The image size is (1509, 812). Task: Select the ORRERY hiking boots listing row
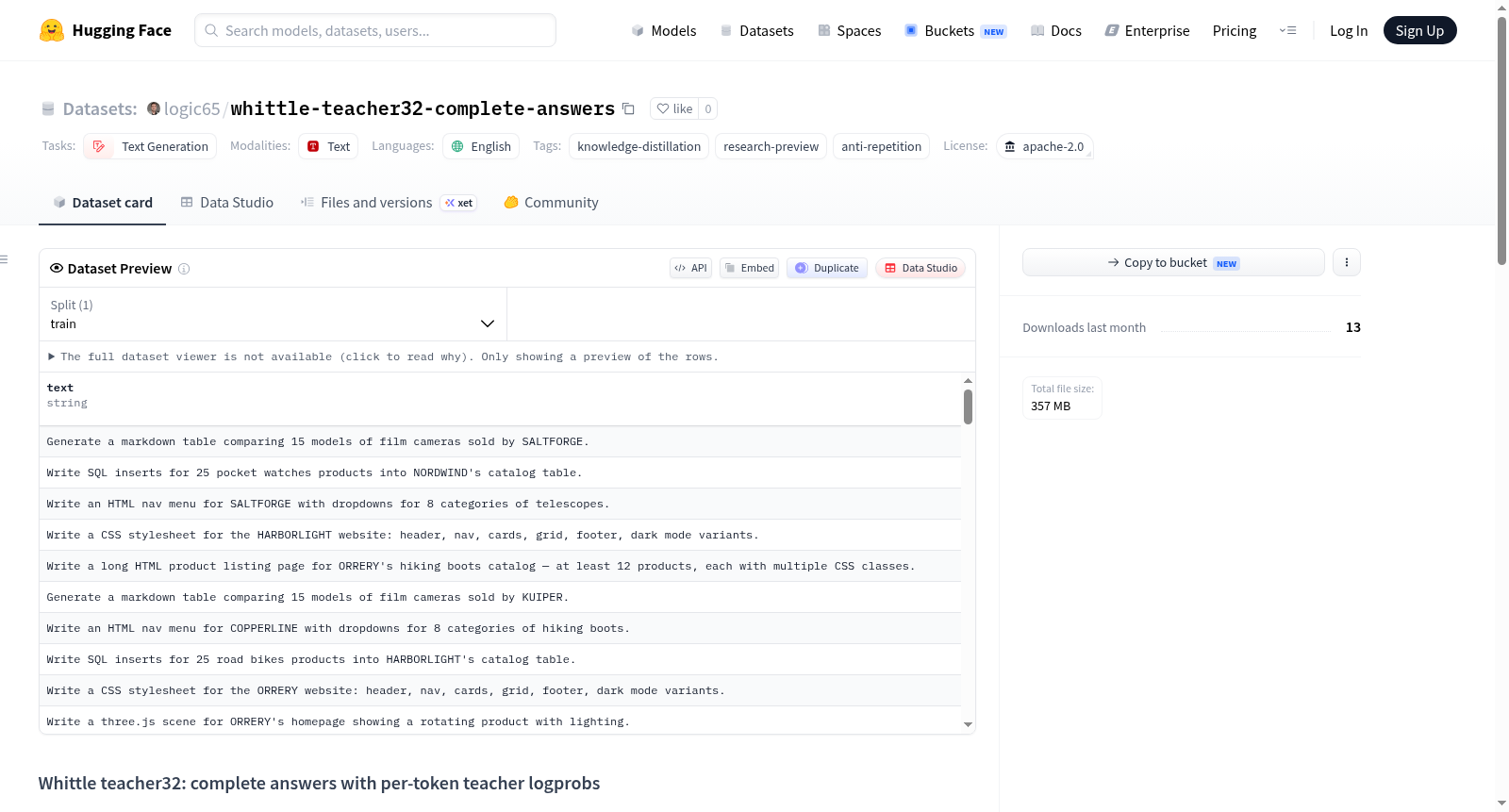click(500, 566)
